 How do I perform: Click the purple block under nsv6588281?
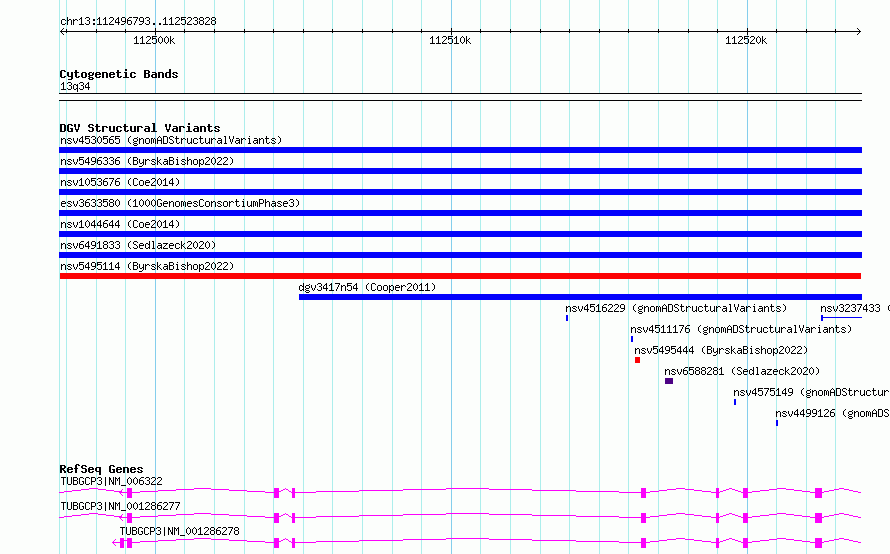(x=669, y=381)
